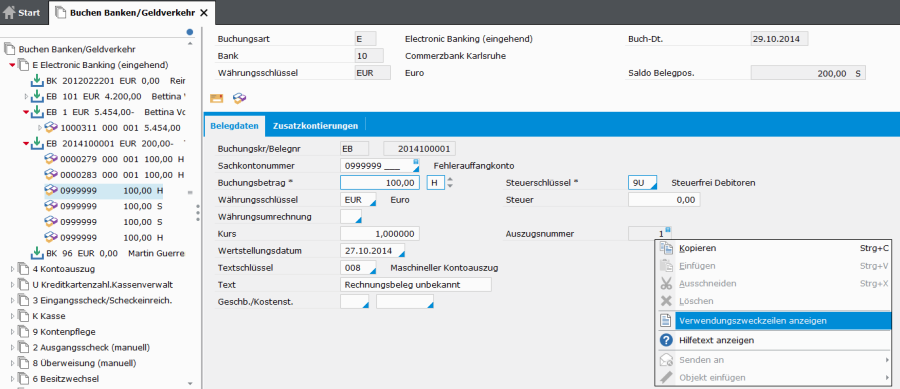Open the Steuerschlüssel 9U dropdown
The image size is (900, 389).
pyautogui.click(x=653, y=185)
